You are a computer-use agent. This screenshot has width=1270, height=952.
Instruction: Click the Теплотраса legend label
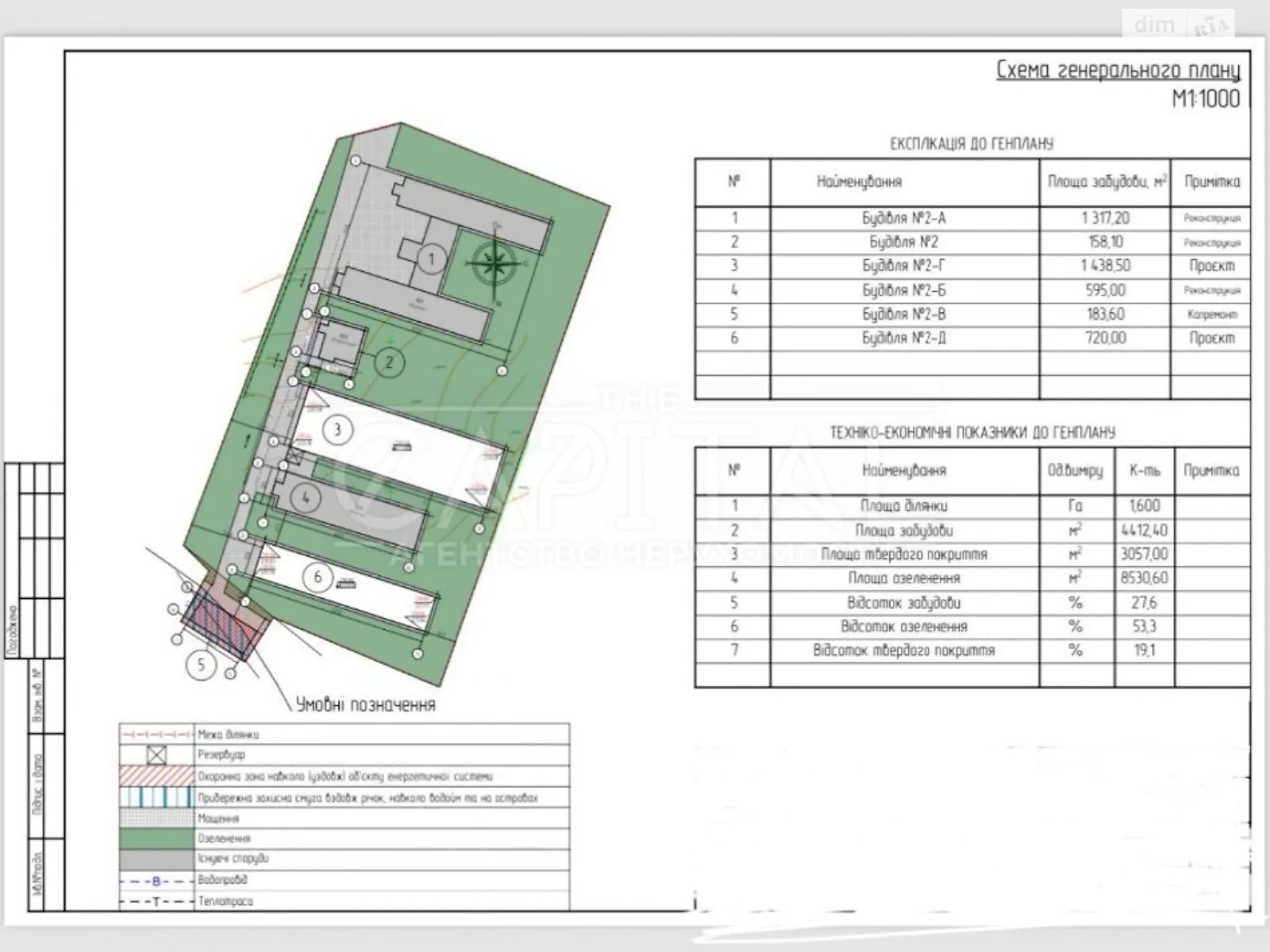point(225,901)
